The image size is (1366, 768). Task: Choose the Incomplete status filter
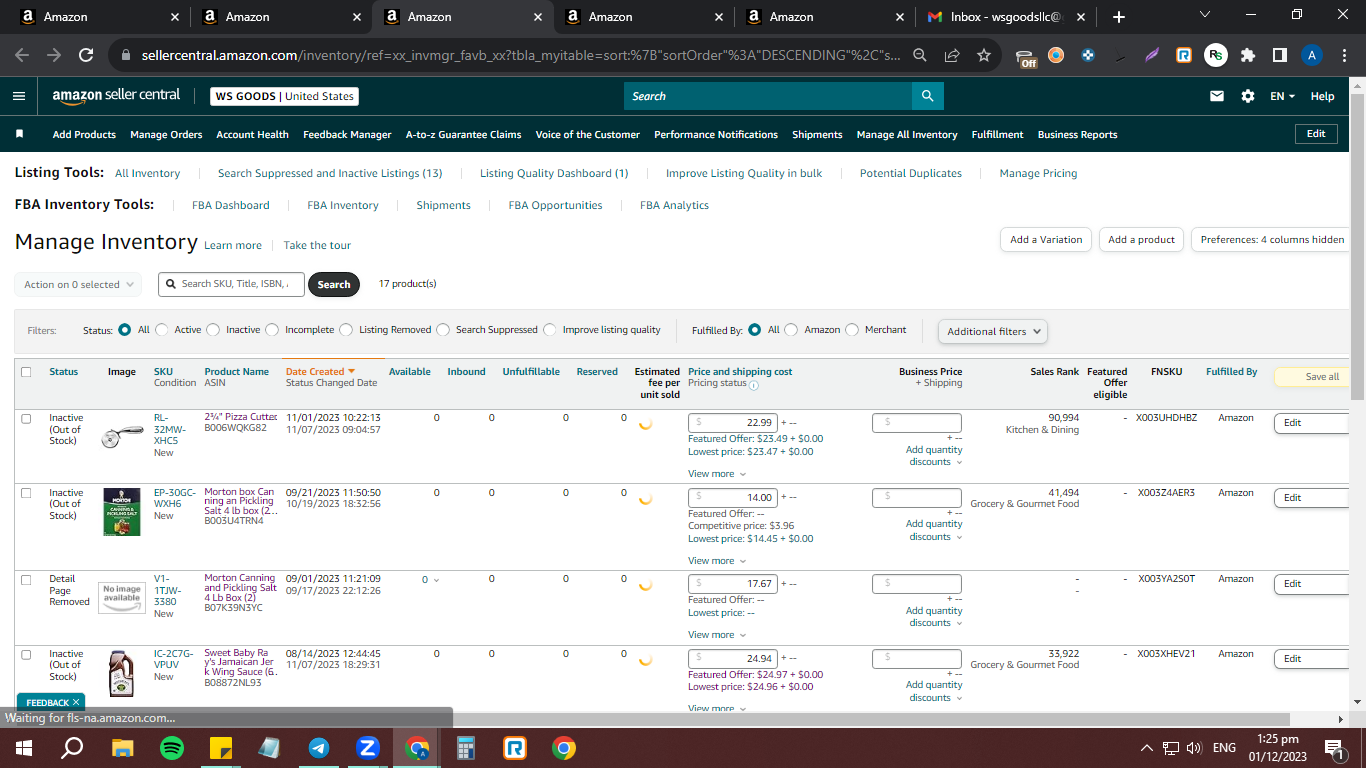click(x=273, y=329)
